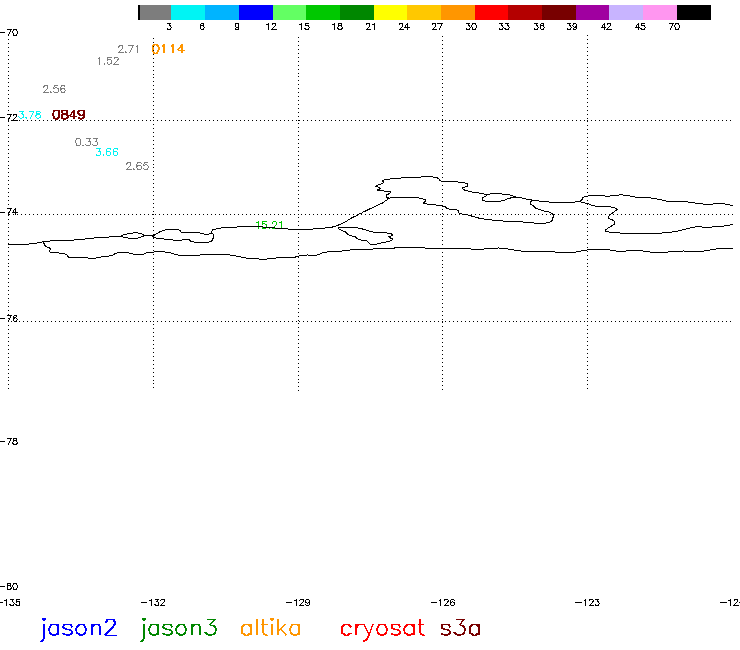This screenshot has width=740, height=650.
Task: Select the altika legend label
Action: click(x=270, y=628)
